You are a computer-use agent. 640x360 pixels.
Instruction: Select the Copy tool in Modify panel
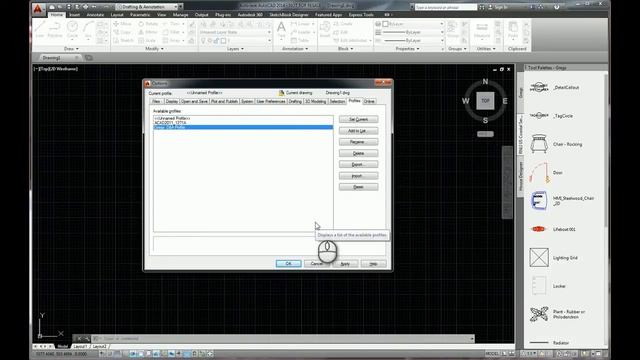122,32
